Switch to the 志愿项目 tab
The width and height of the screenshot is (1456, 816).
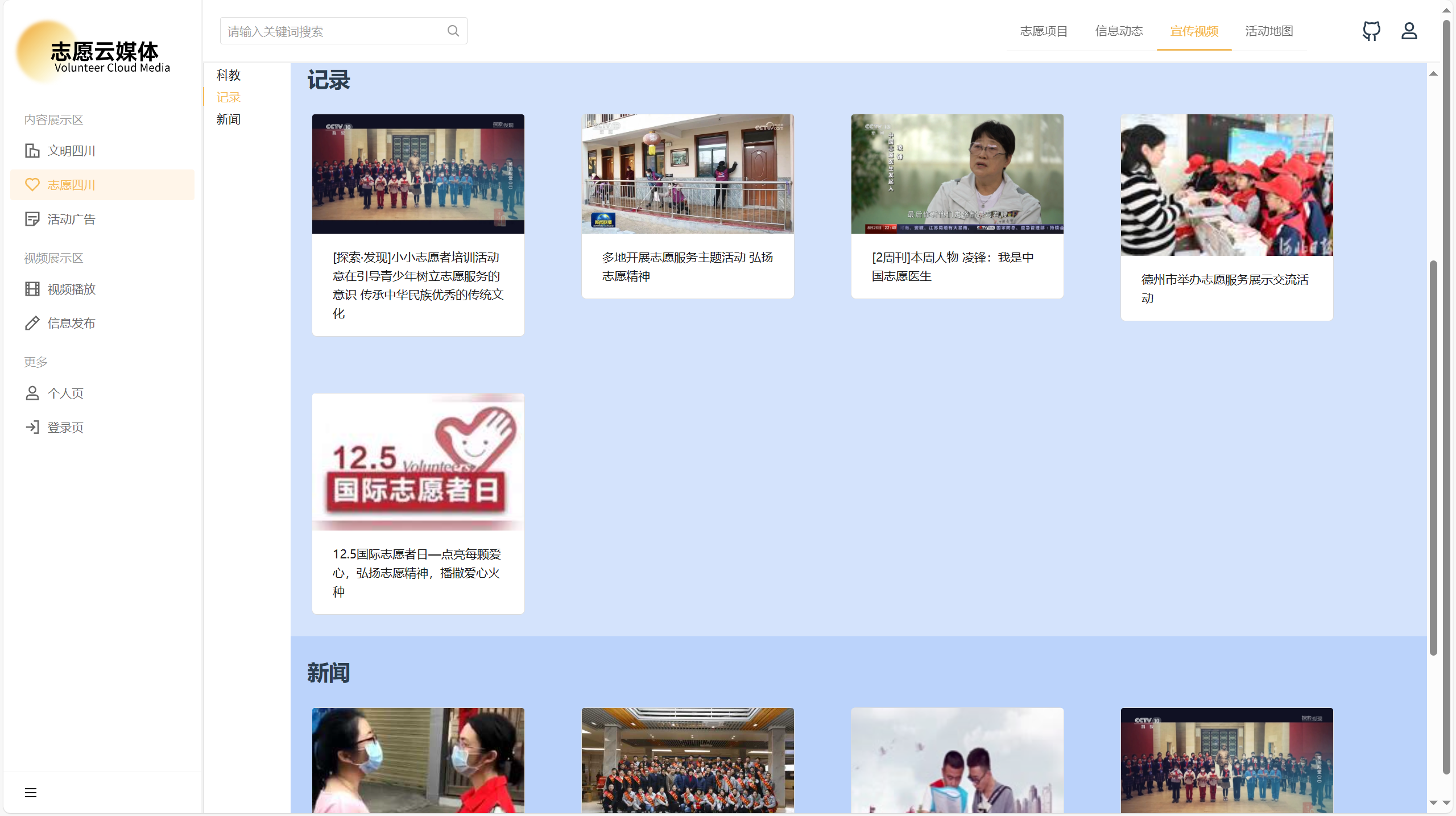click(1044, 31)
